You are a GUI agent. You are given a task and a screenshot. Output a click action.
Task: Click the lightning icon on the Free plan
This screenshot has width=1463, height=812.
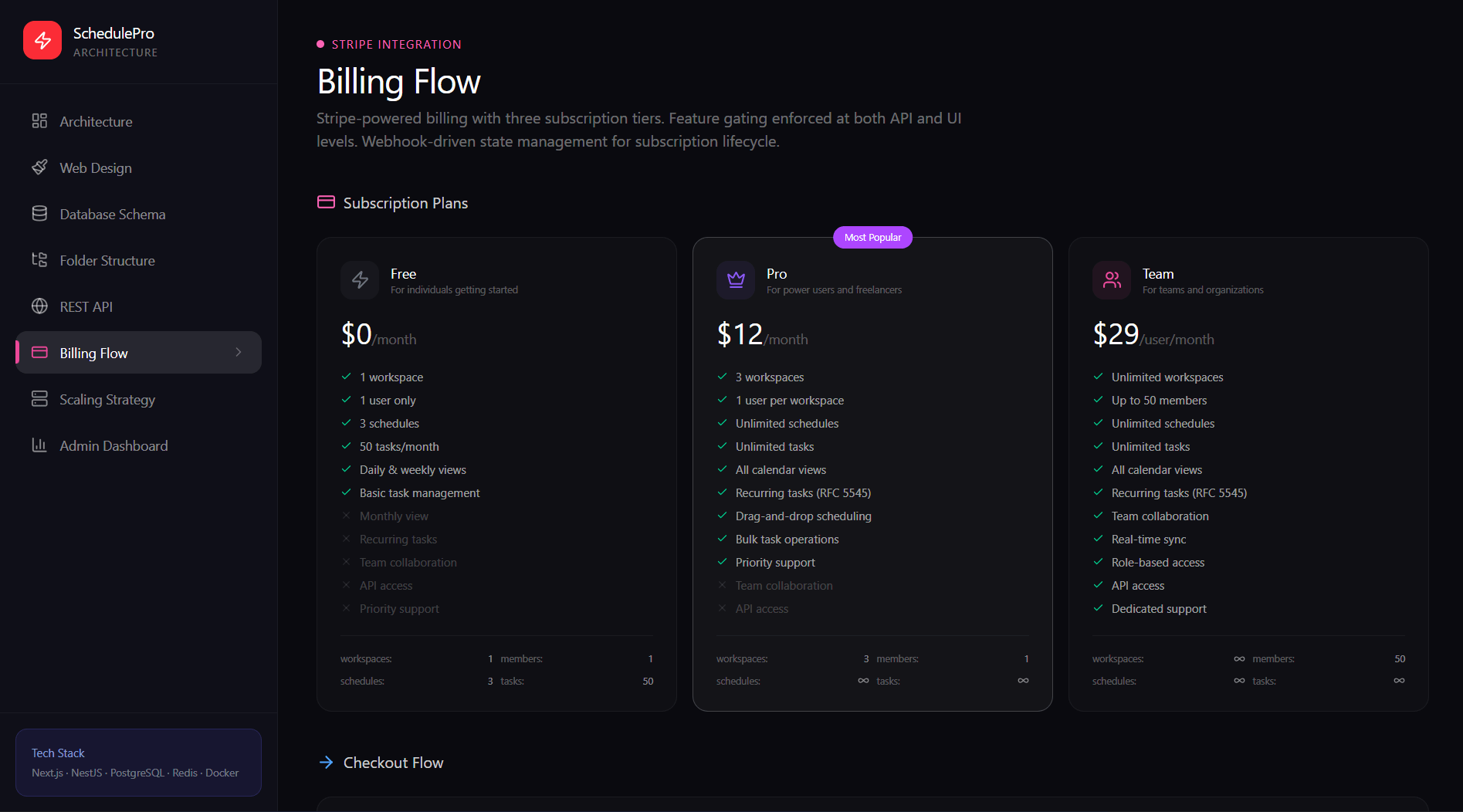(x=360, y=280)
